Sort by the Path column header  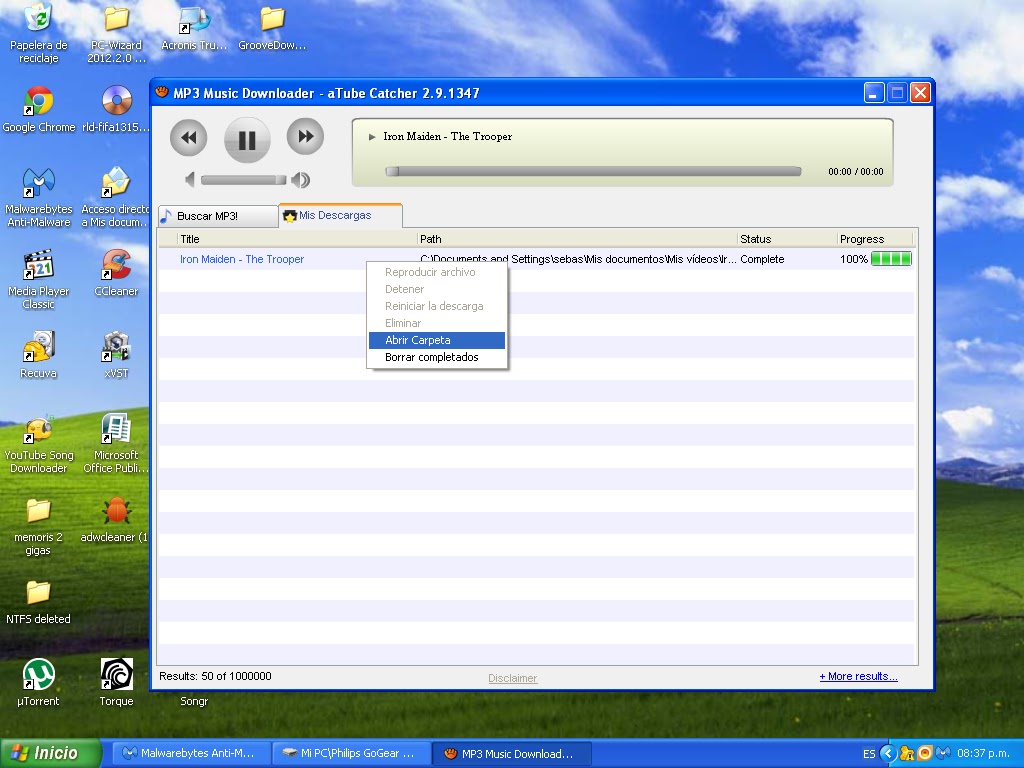click(577, 239)
